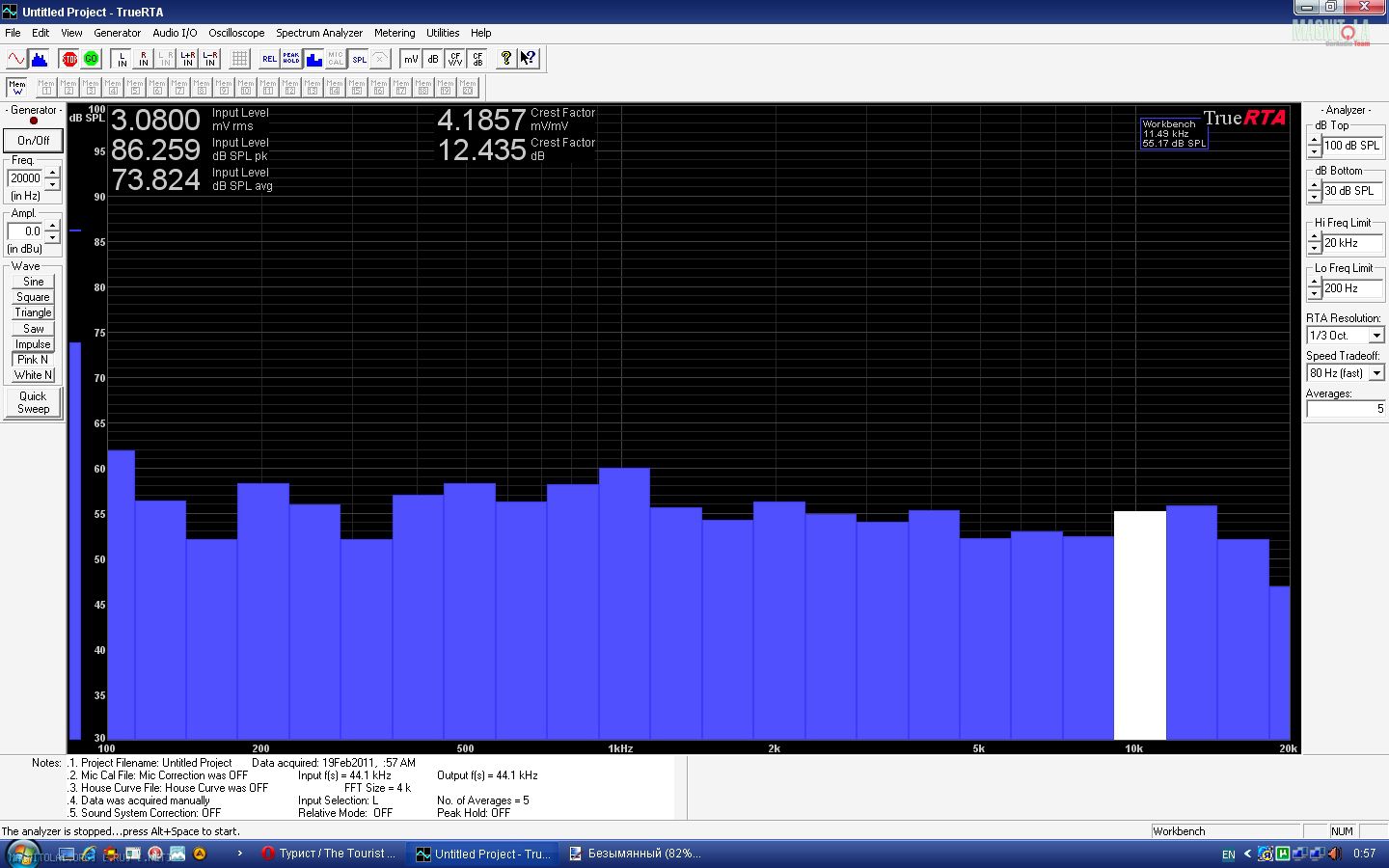Click the Averages input field
Viewport: 1389px width, 868px height.
coord(1346,409)
